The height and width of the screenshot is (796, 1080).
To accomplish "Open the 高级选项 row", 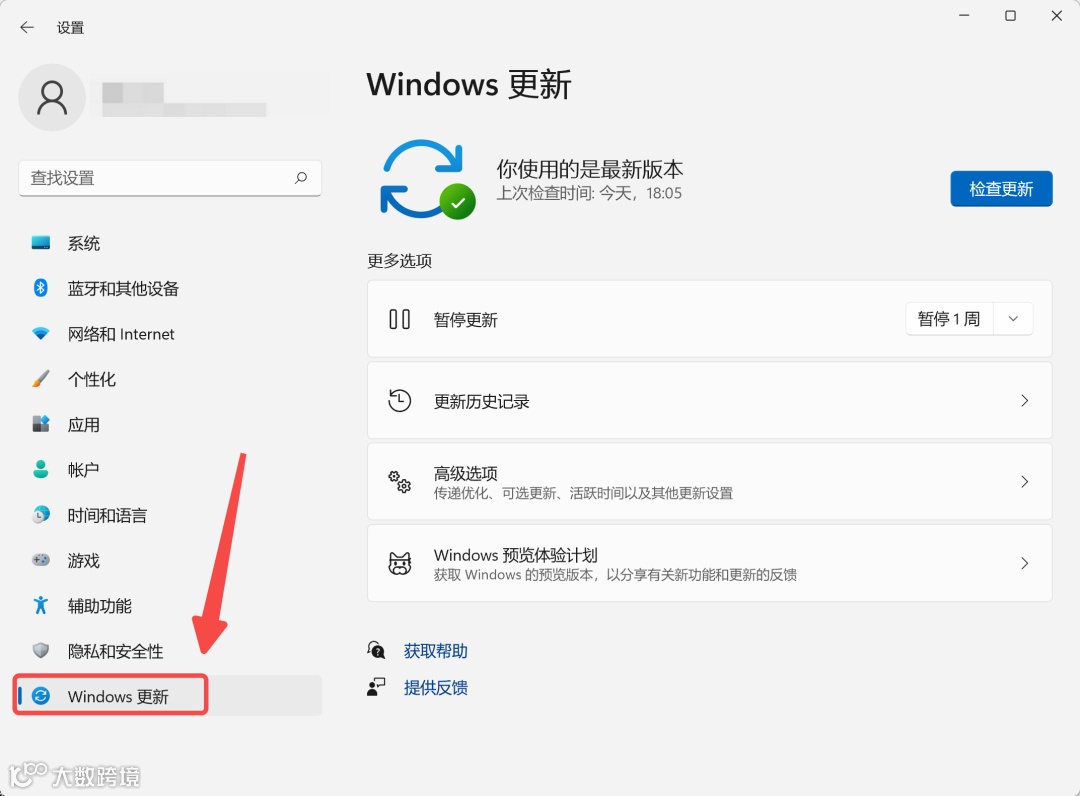I will tap(709, 482).
